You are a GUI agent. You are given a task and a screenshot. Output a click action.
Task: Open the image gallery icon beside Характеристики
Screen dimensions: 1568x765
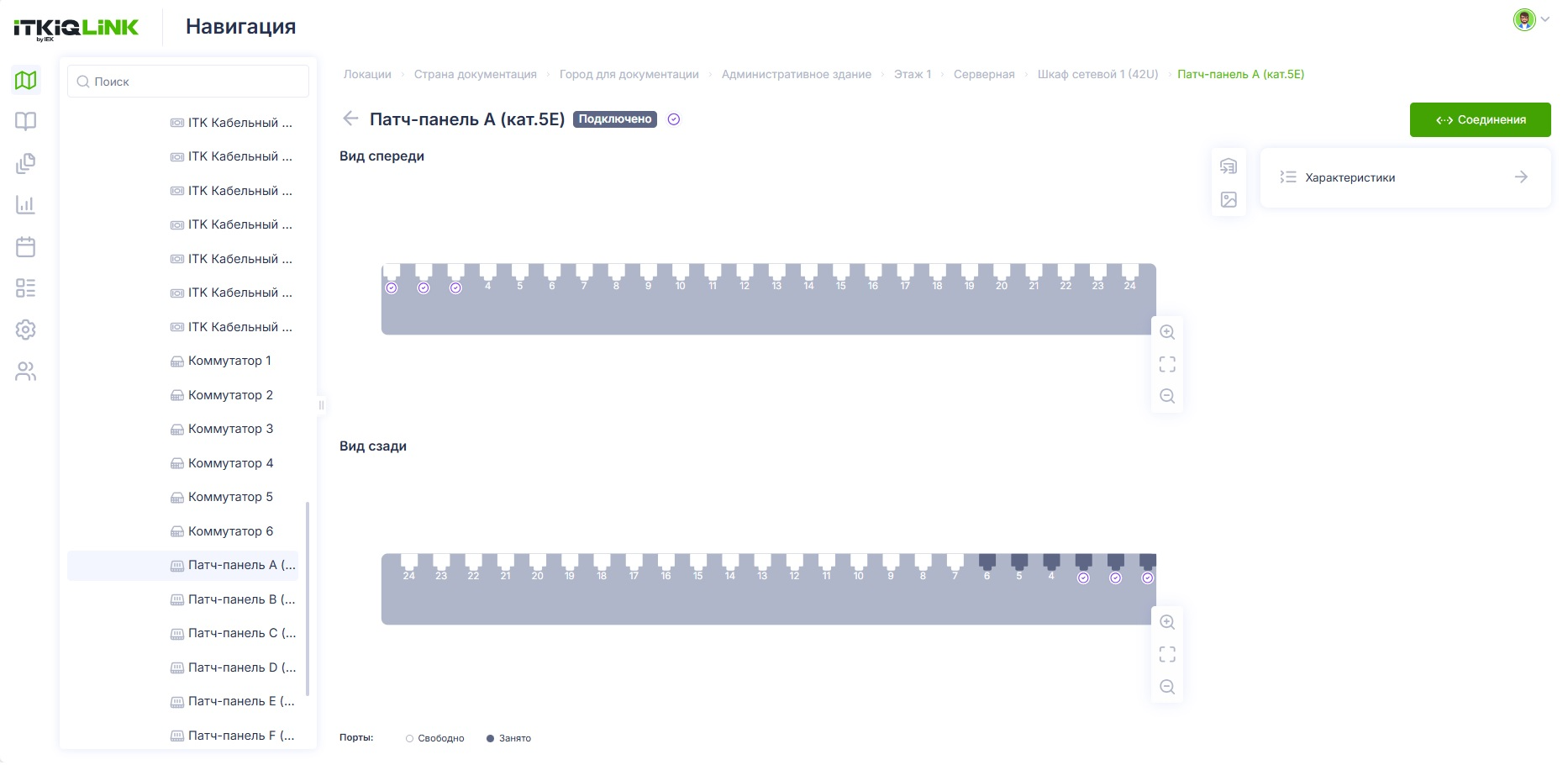point(1229,200)
